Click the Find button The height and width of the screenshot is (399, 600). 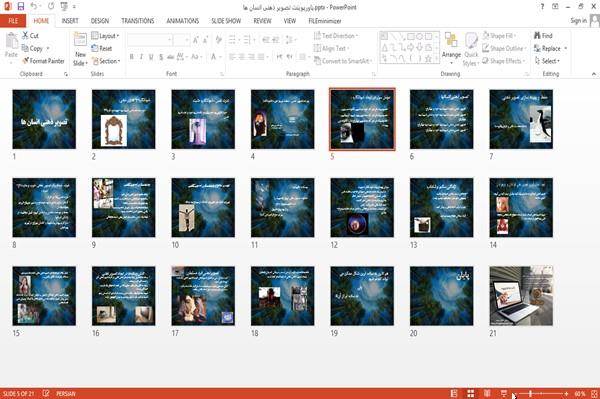pyautogui.click(x=543, y=36)
